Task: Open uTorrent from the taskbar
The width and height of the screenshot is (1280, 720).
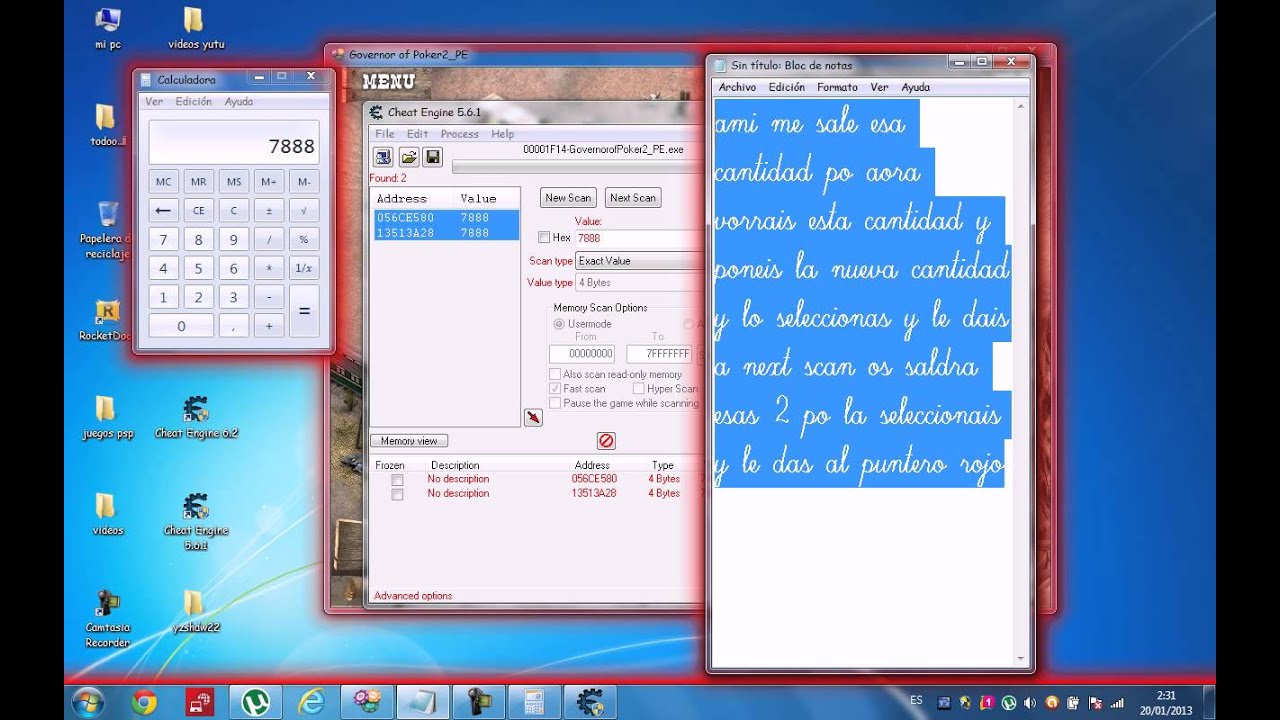Action: click(255, 702)
